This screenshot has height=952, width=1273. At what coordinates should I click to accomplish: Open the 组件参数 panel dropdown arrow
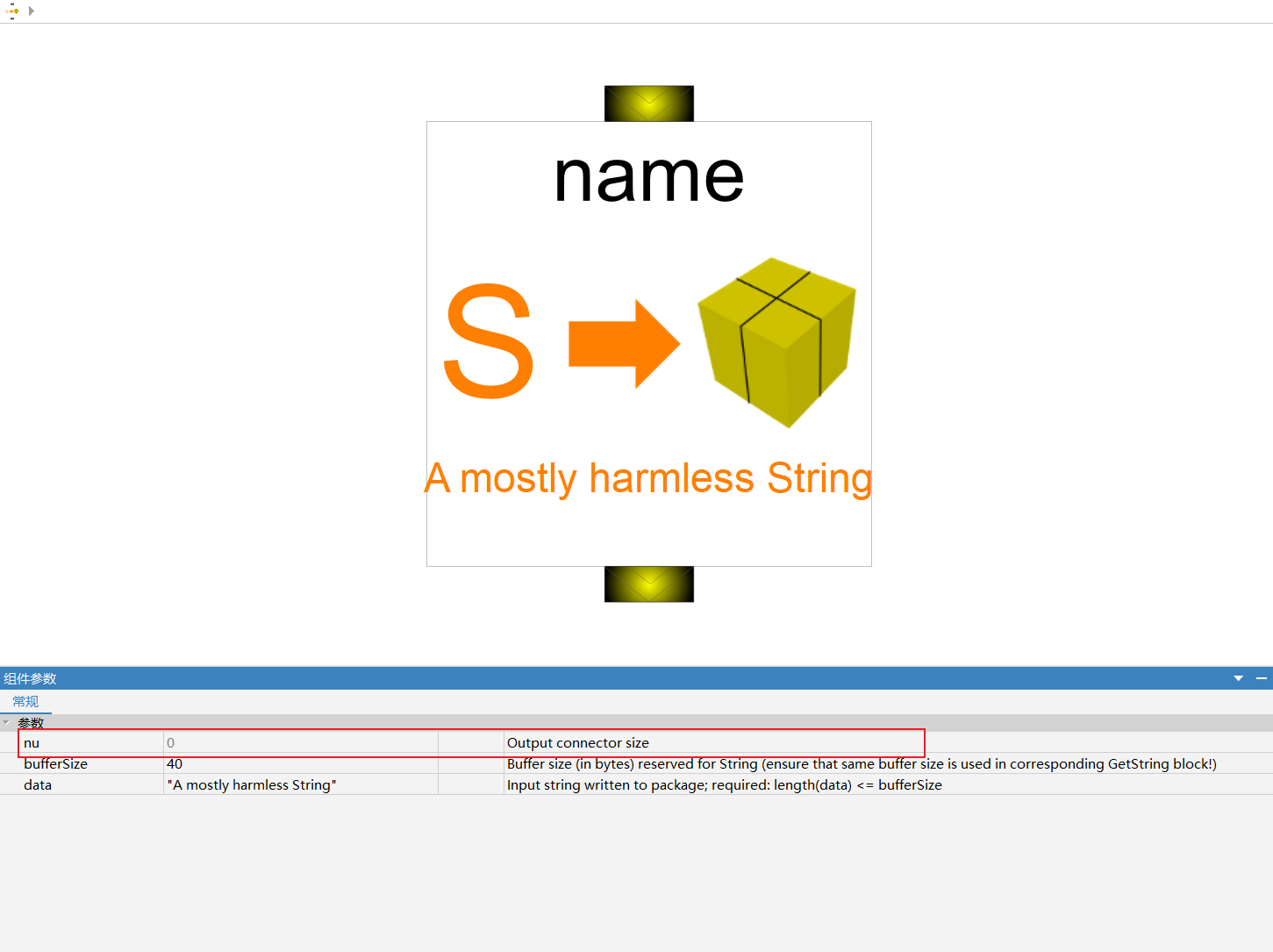point(1239,678)
